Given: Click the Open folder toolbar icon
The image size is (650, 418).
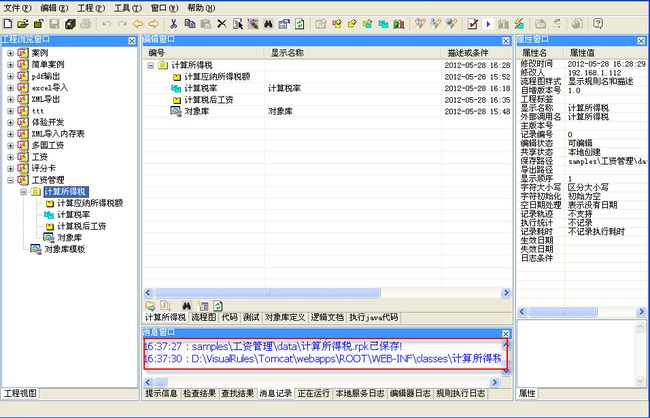Looking at the screenshot, I should point(23,24).
